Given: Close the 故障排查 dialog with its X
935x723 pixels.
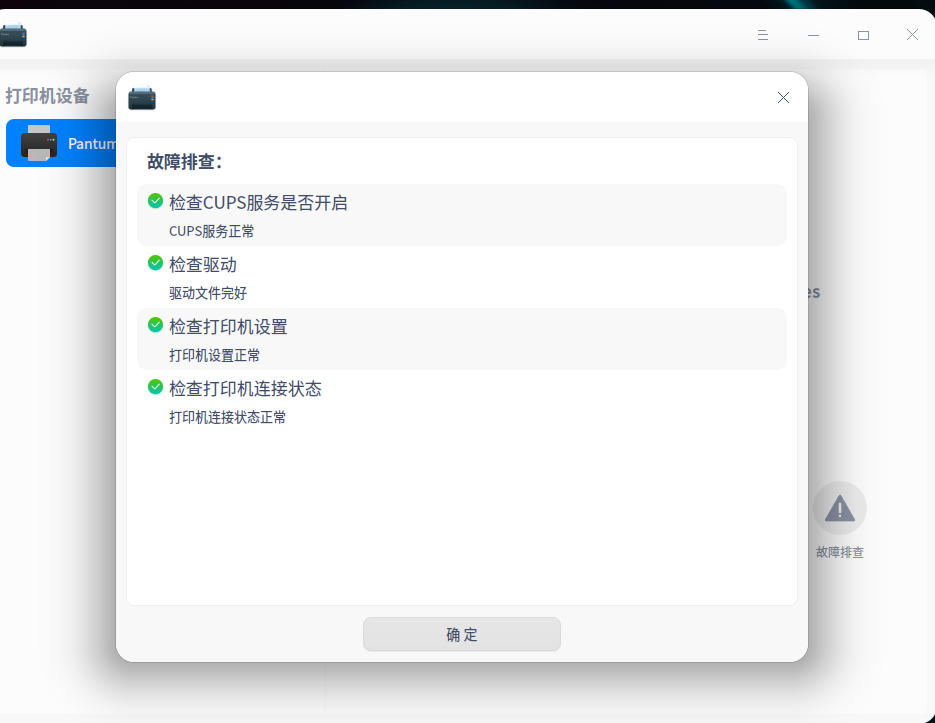Looking at the screenshot, I should (783, 97).
